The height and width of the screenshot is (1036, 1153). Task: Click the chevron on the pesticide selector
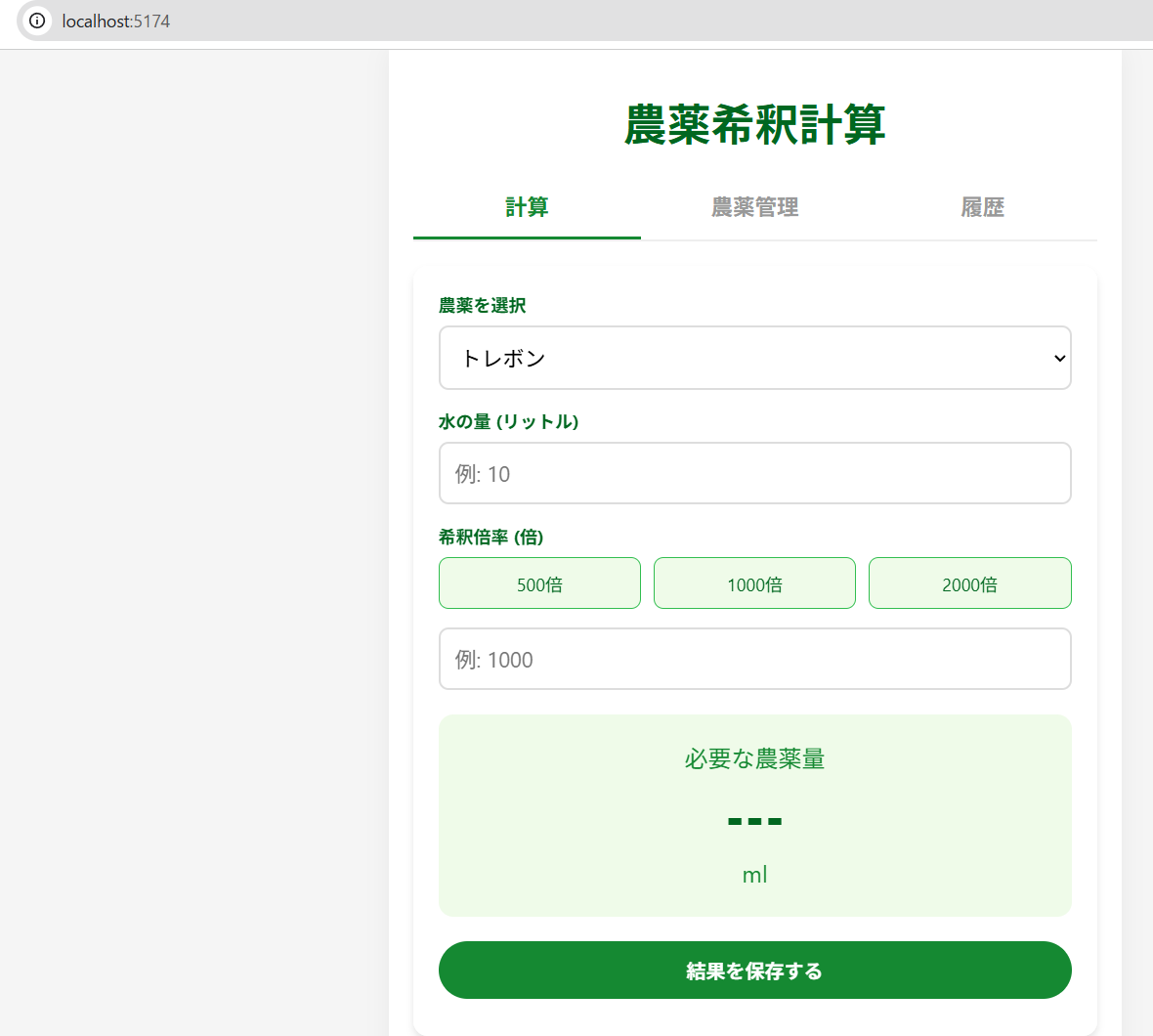click(1058, 358)
